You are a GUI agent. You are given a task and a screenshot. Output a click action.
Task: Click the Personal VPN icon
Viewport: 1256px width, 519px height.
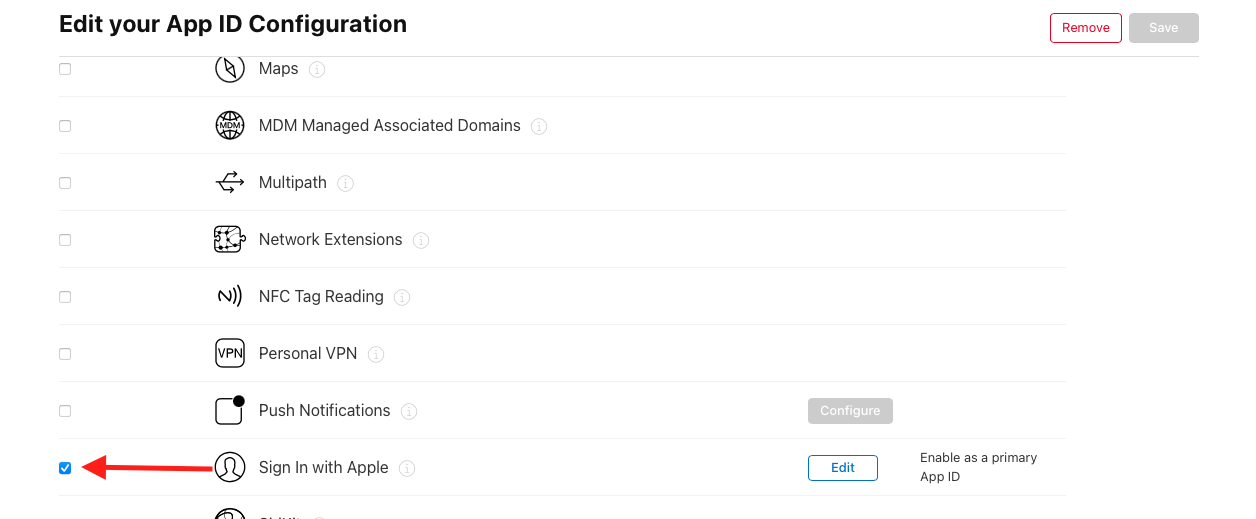pos(230,354)
